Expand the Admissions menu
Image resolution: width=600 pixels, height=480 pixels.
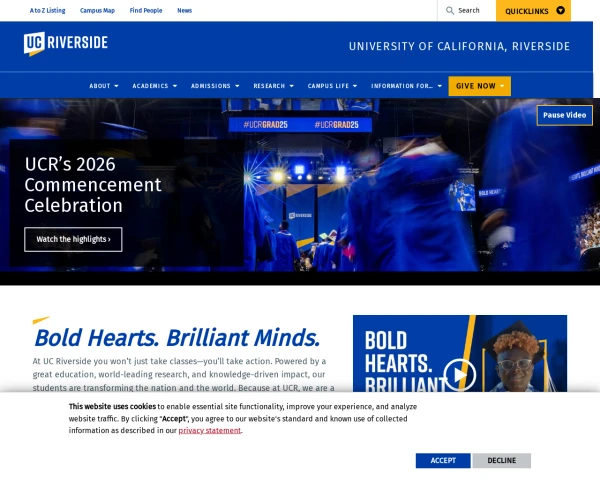click(x=215, y=86)
